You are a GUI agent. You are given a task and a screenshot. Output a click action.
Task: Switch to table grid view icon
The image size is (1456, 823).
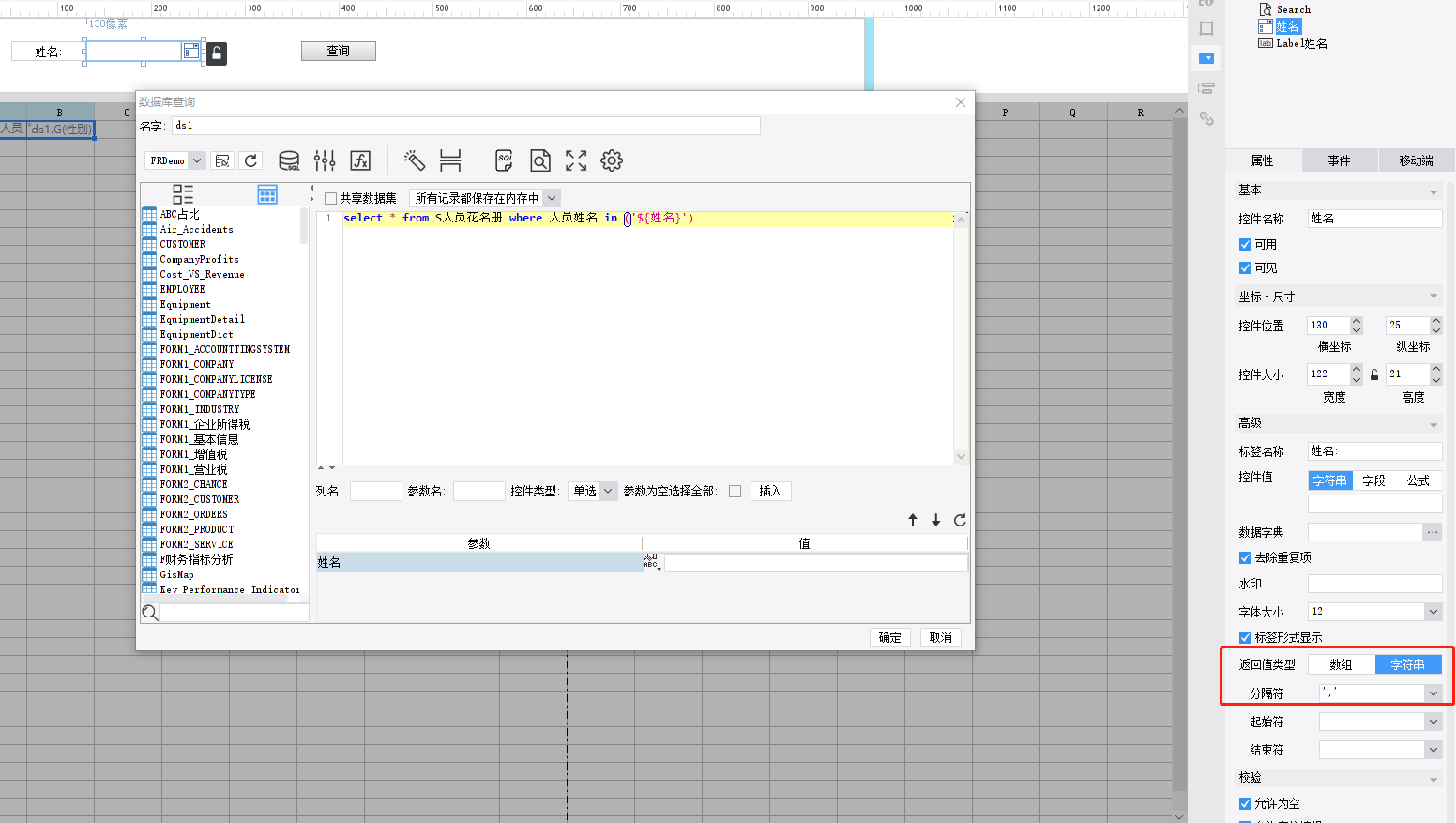point(267,194)
